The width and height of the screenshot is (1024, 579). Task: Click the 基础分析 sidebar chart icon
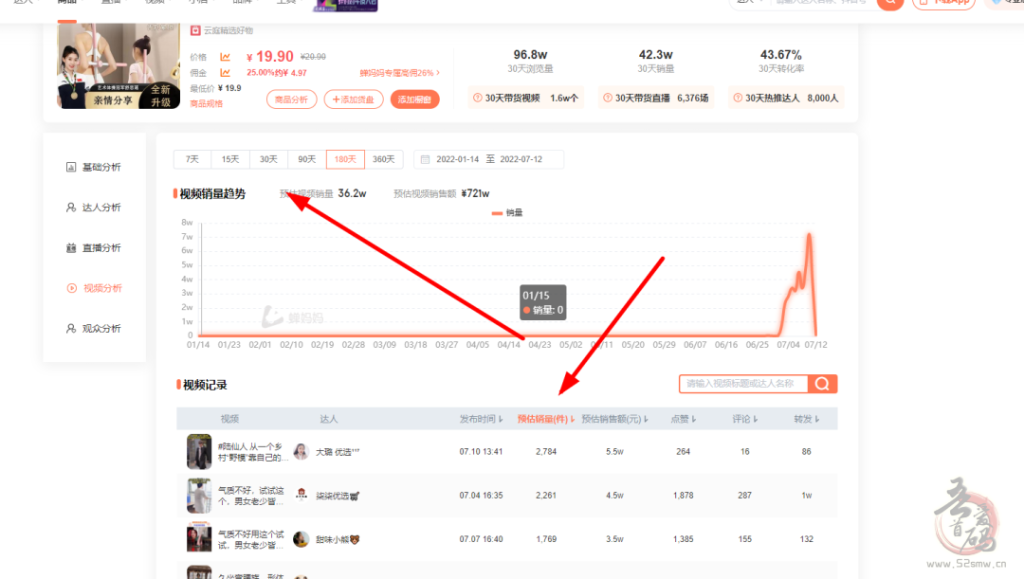tap(71, 167)
